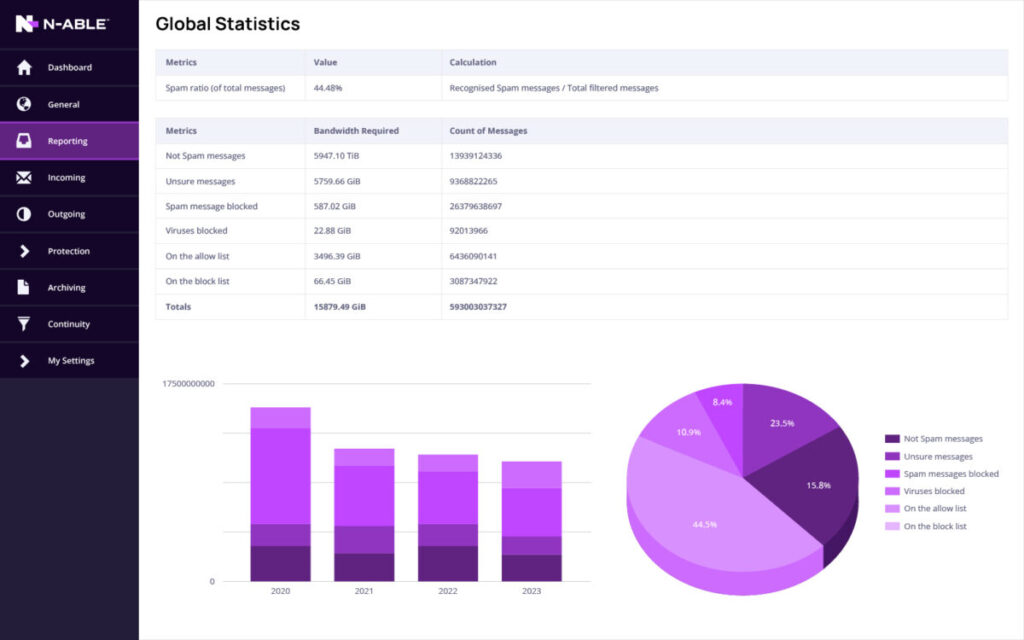Click the Bandwidth Required column header

pos(356,131)
